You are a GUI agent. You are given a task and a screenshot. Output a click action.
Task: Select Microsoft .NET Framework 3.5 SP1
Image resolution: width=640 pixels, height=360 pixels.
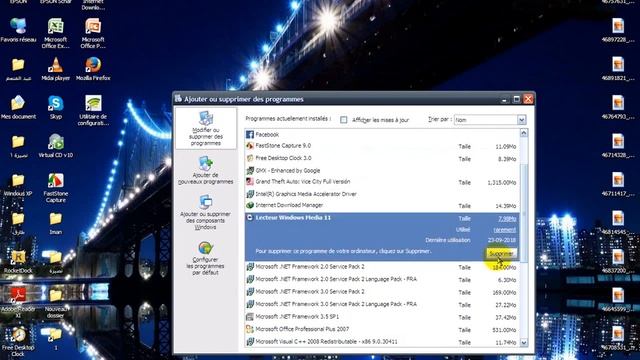382,317
